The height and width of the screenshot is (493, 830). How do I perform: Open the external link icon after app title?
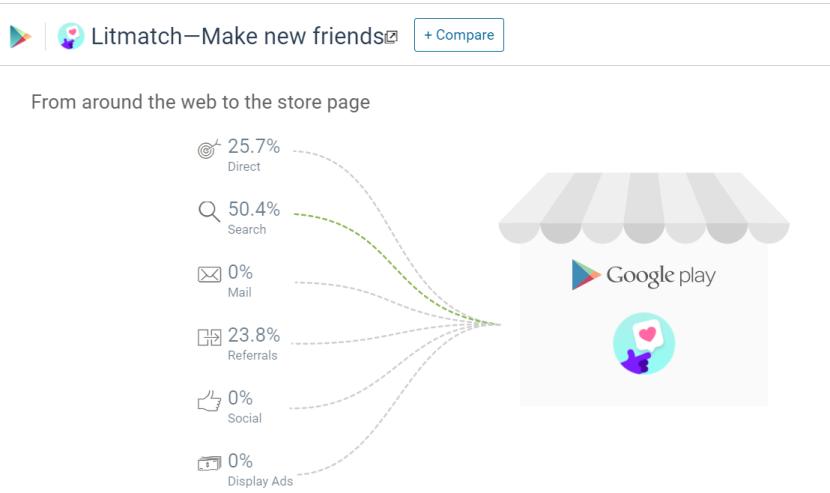391,37
